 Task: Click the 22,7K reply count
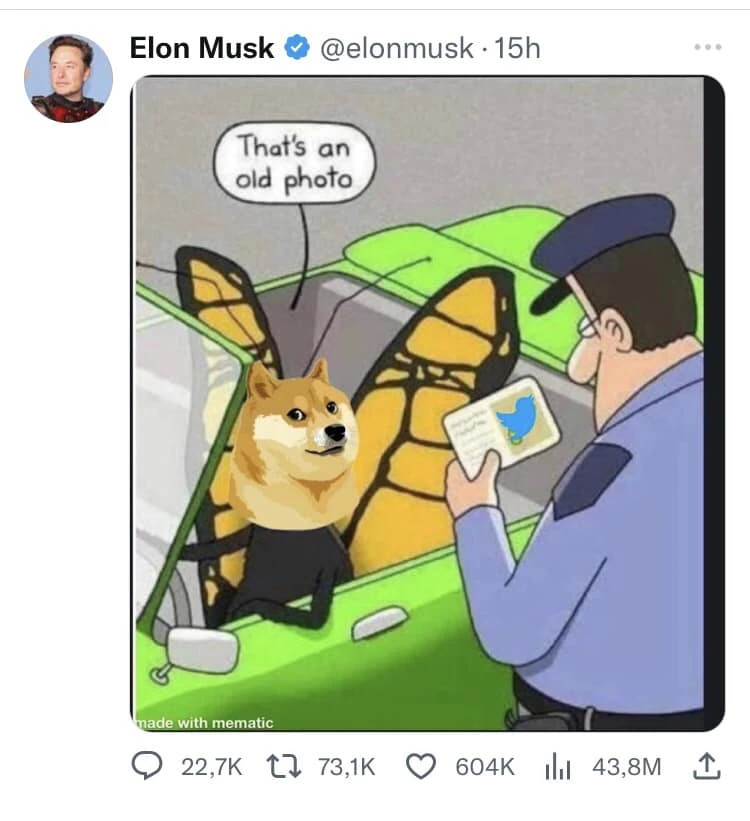(x=212, y=767)
